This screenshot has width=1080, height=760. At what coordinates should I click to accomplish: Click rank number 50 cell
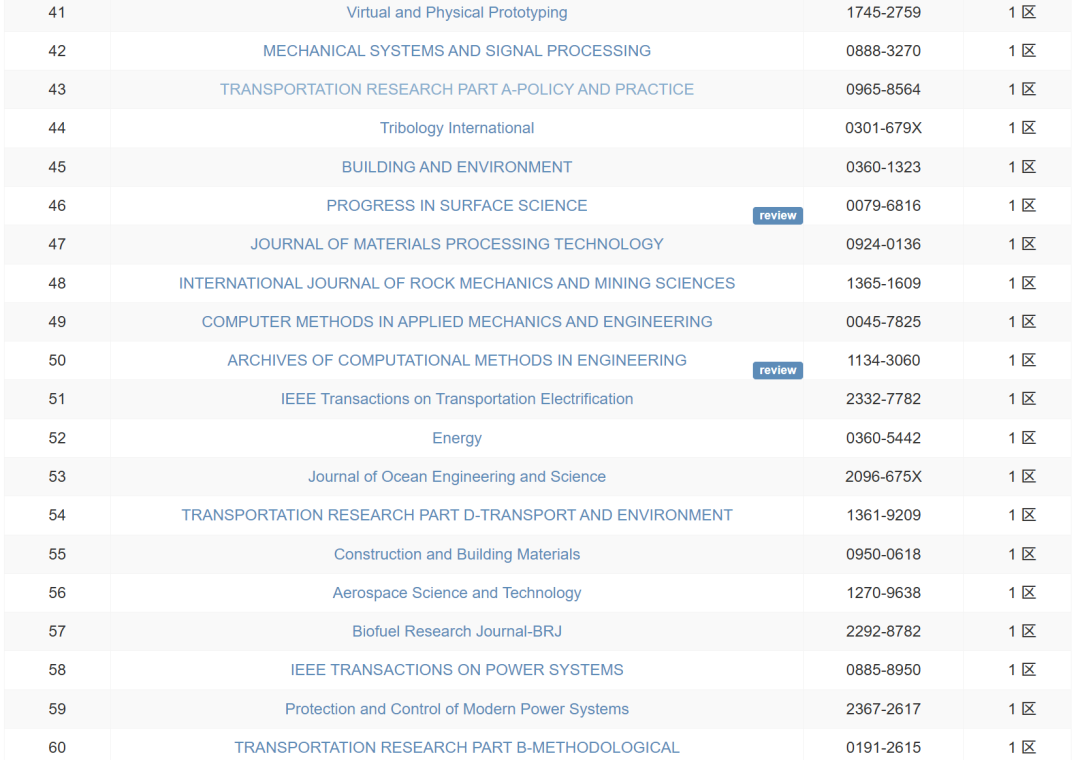coord(57,360)
